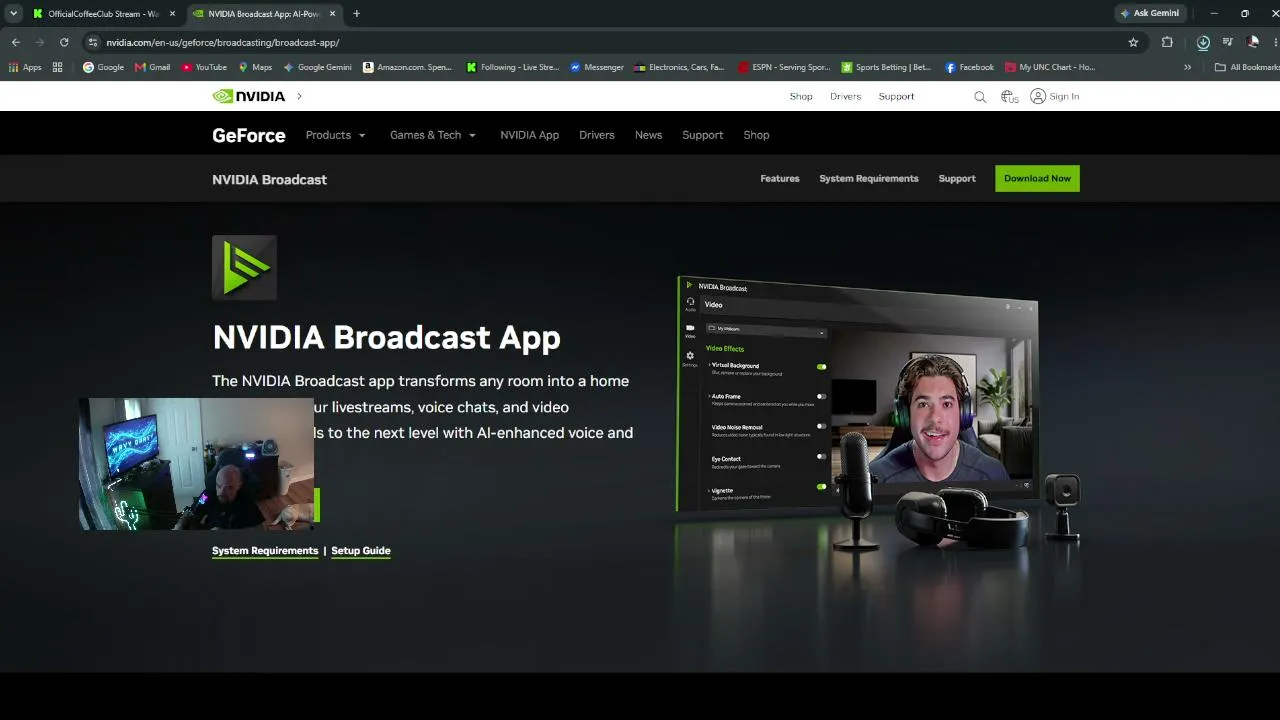
Task: Open the Google Gemini bookmark
Action: click(x=317, y=67)
